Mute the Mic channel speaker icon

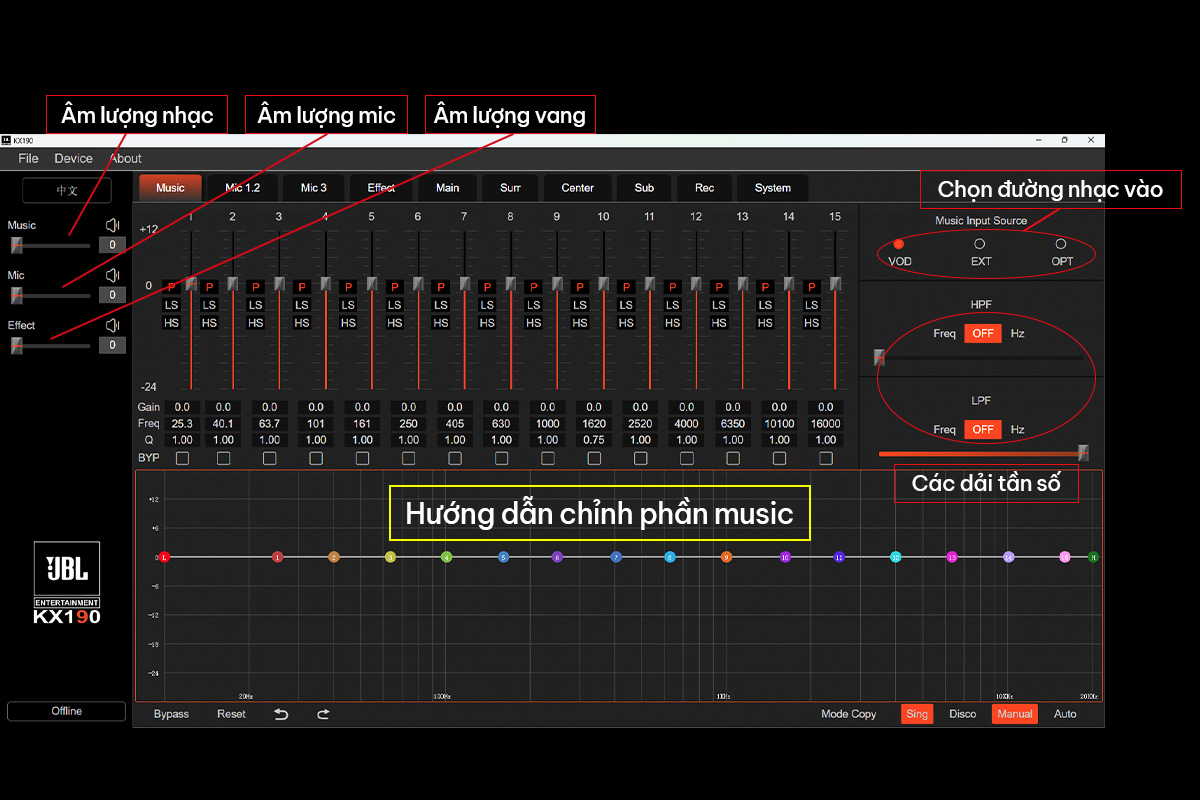click(112, 275)
